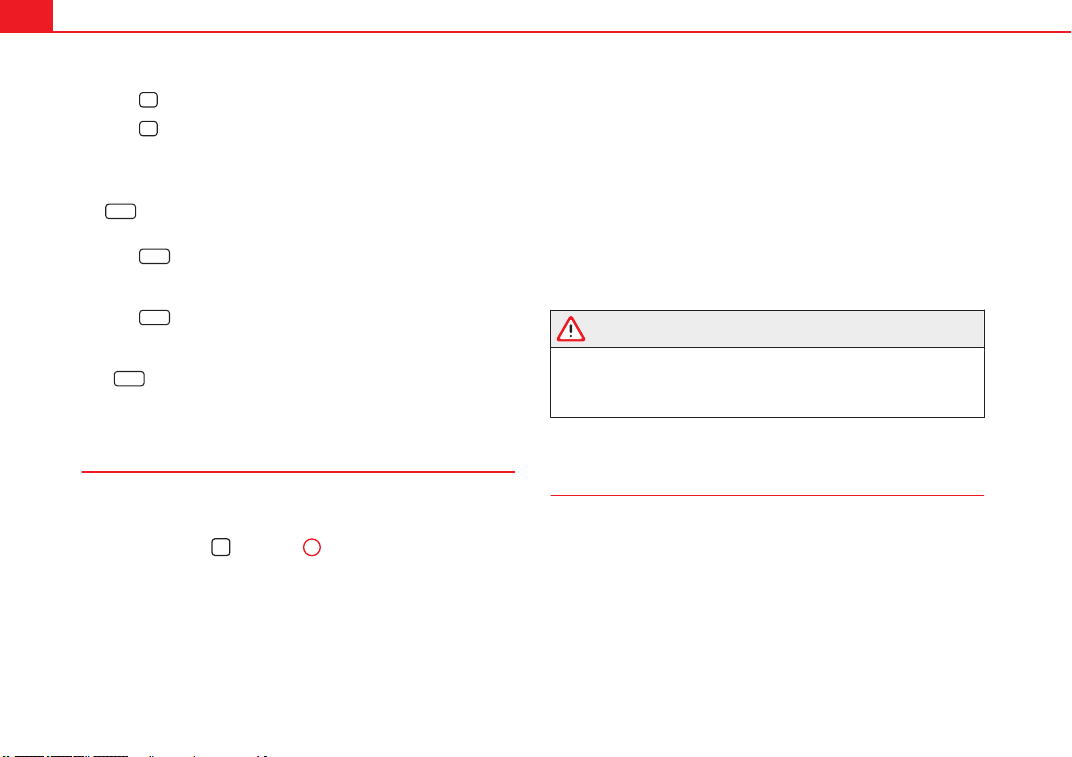Click the long red line atop the page
1072x757 pixels.
562,31
